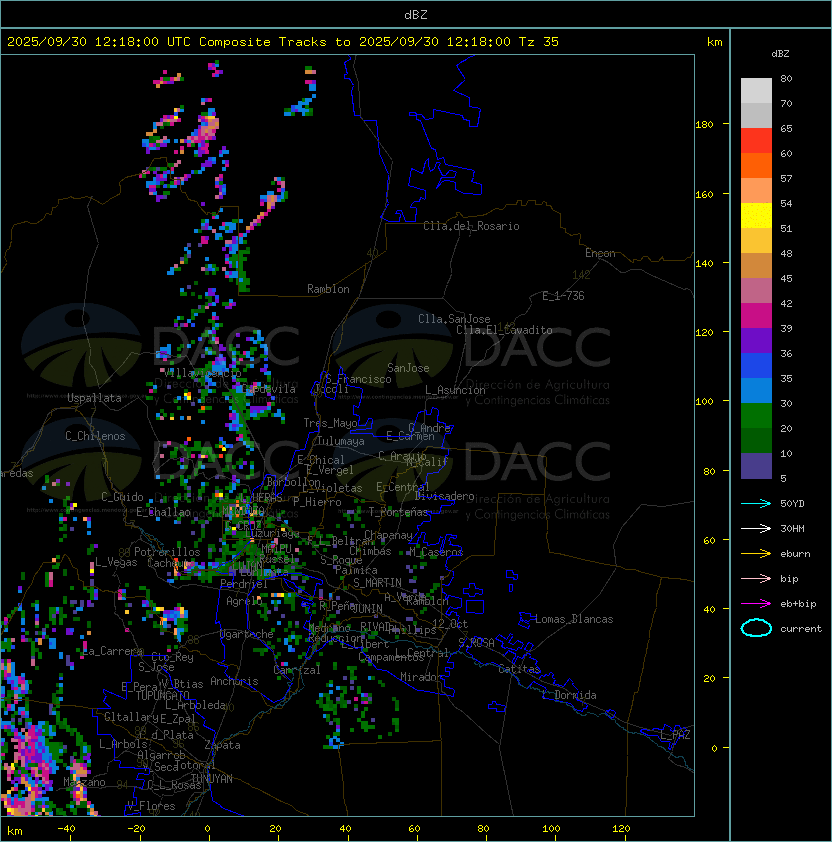Viewport: 832px width, 842px height.
Task: Select the royal blue 36-35 dBZ swatch
Action: (756, 366)
